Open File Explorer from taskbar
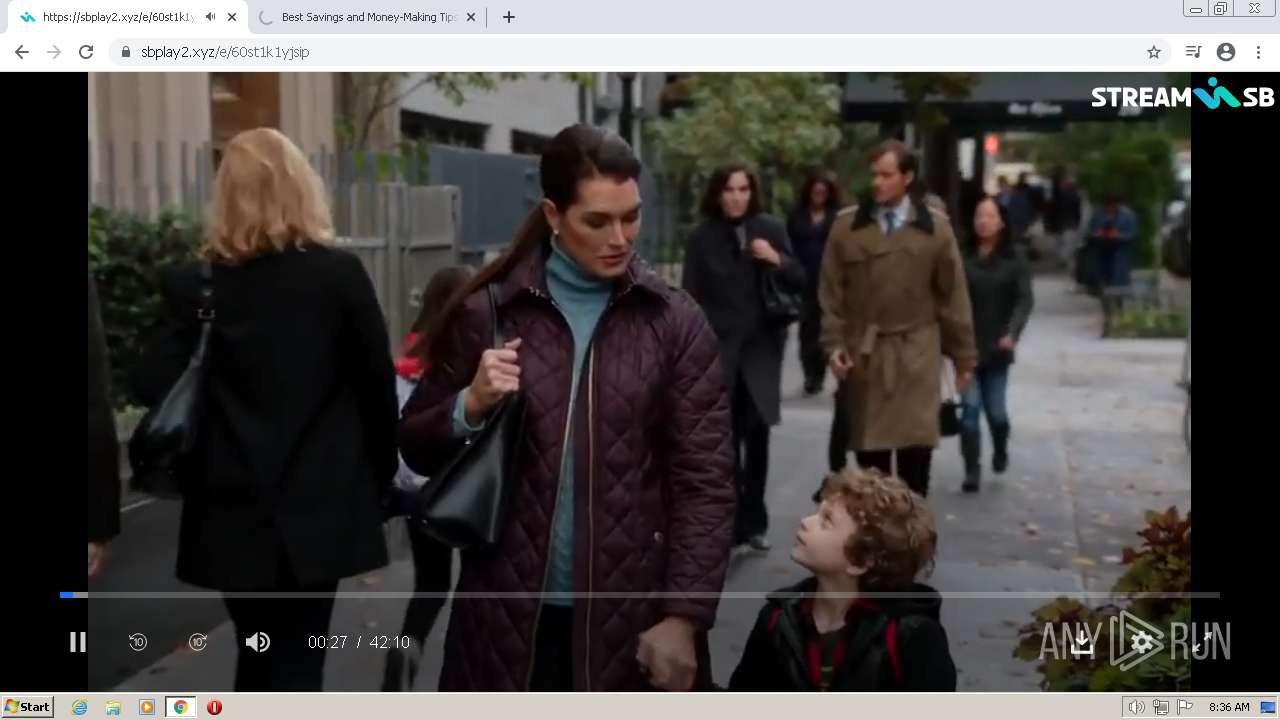 click(113, 707)
